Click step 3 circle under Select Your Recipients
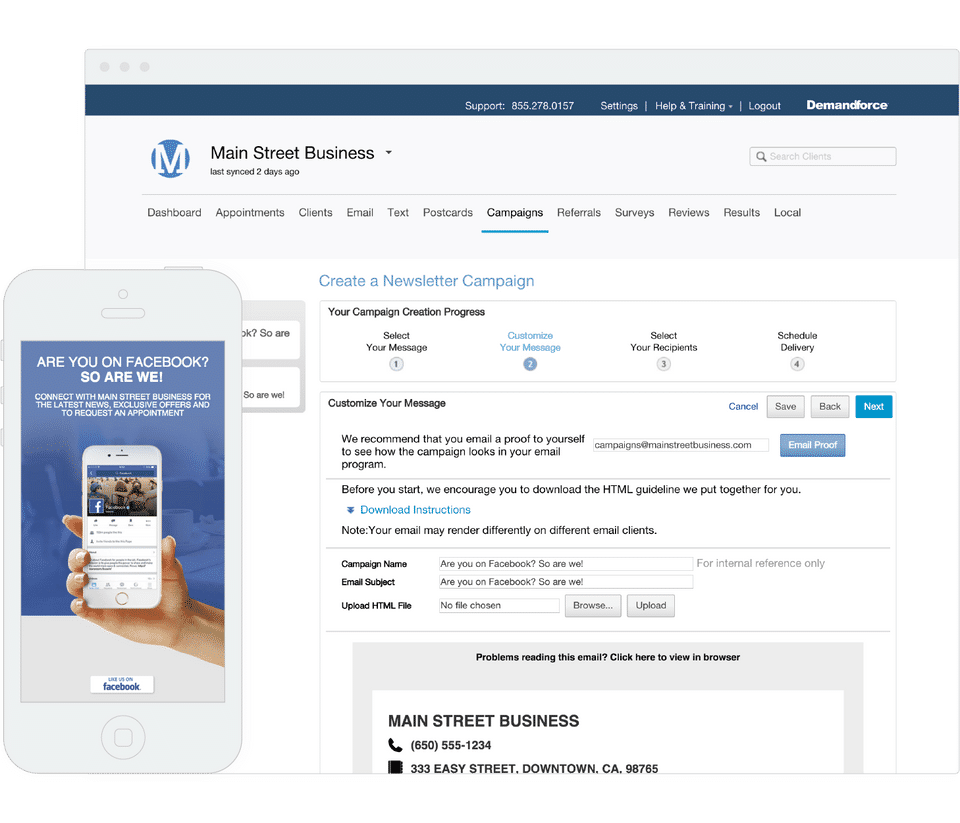This screenshot has width=960, height=823. [664, 364]
